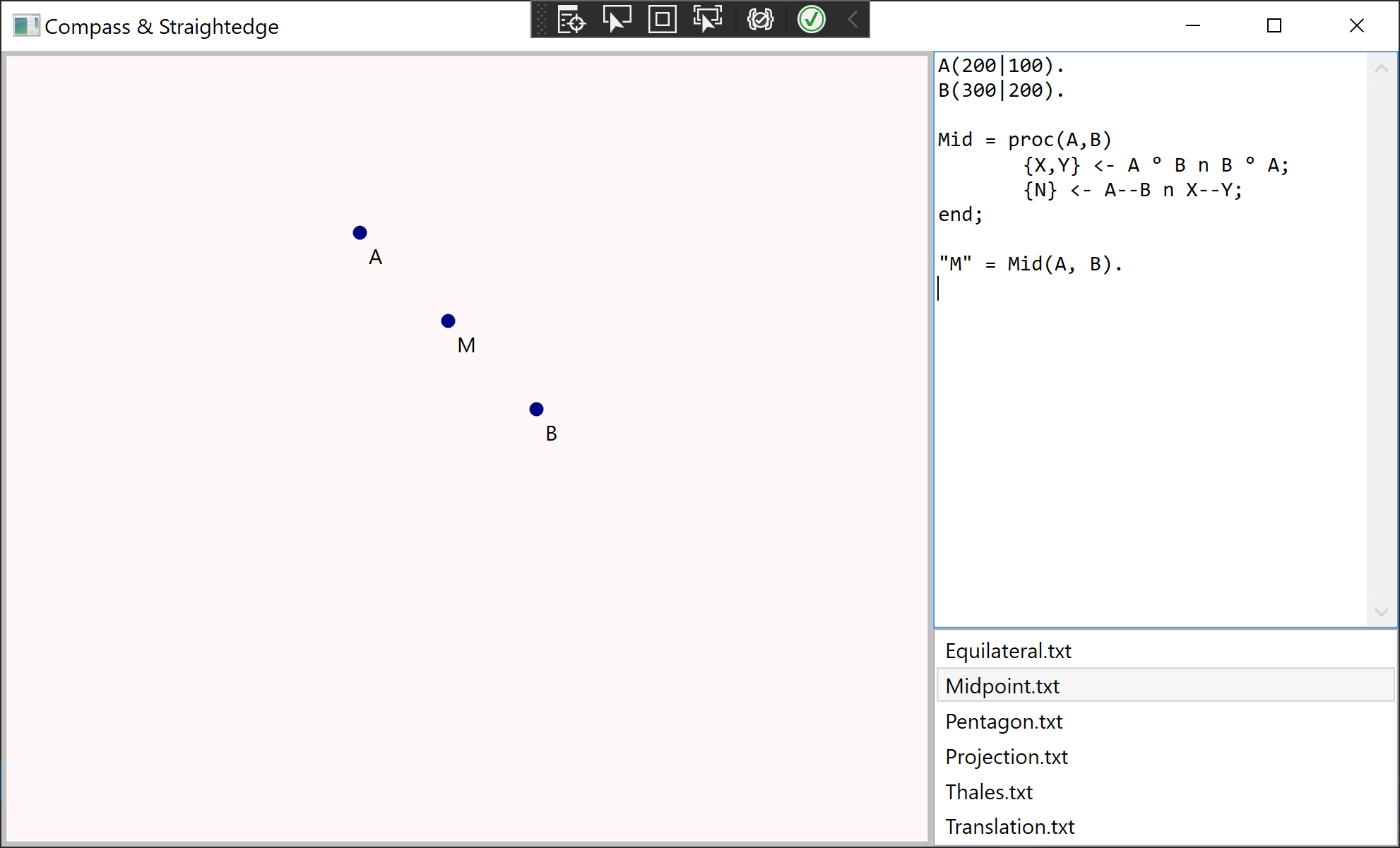Click the dotted toolbar drag handle
The image size is (1400, 848).
coord(542,20)
